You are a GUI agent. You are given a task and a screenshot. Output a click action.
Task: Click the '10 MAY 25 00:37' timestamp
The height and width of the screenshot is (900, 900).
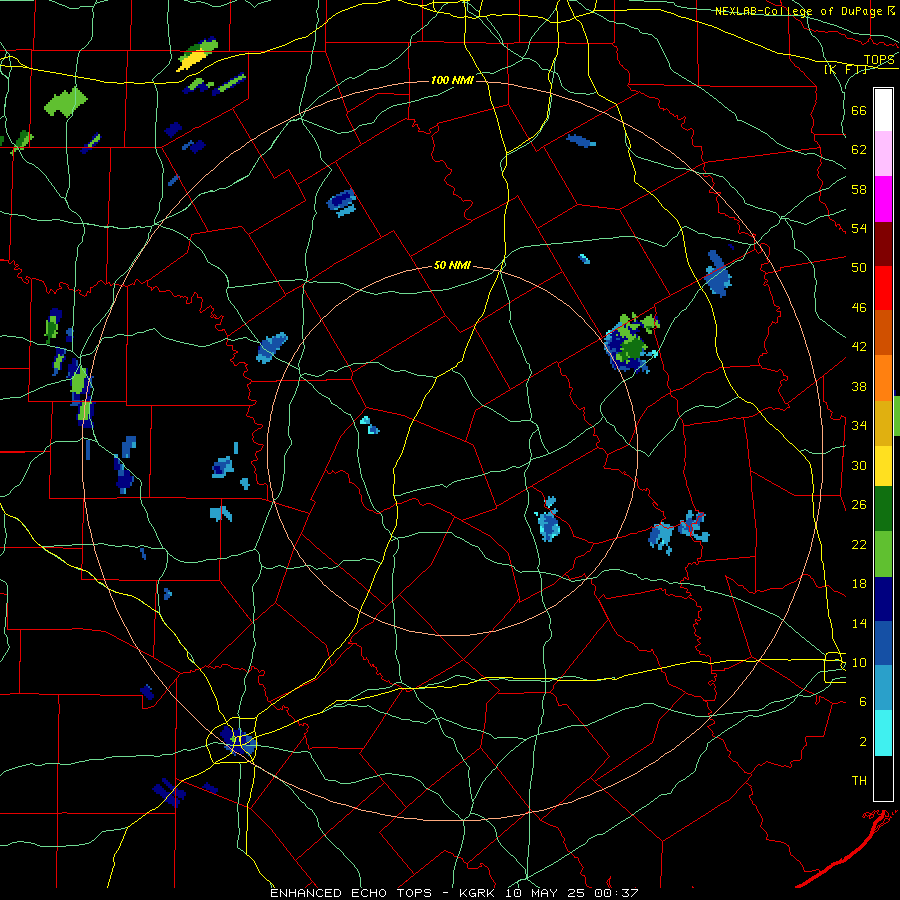(572, 893)
